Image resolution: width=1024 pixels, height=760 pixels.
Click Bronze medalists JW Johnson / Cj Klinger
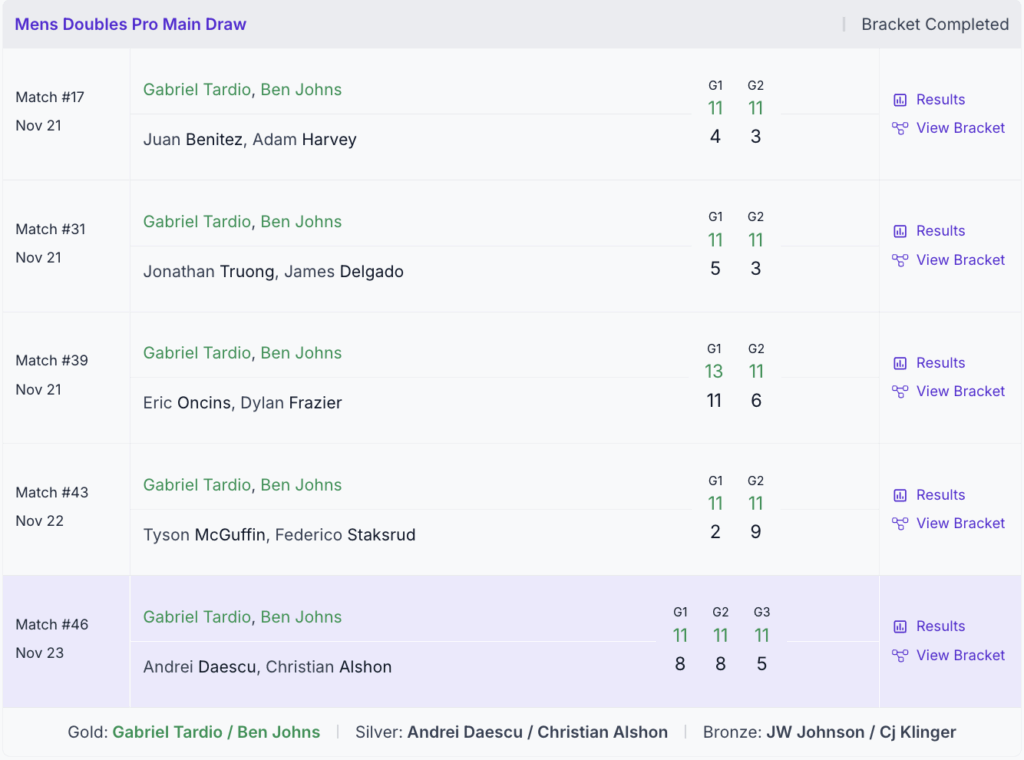pos(861,732)
